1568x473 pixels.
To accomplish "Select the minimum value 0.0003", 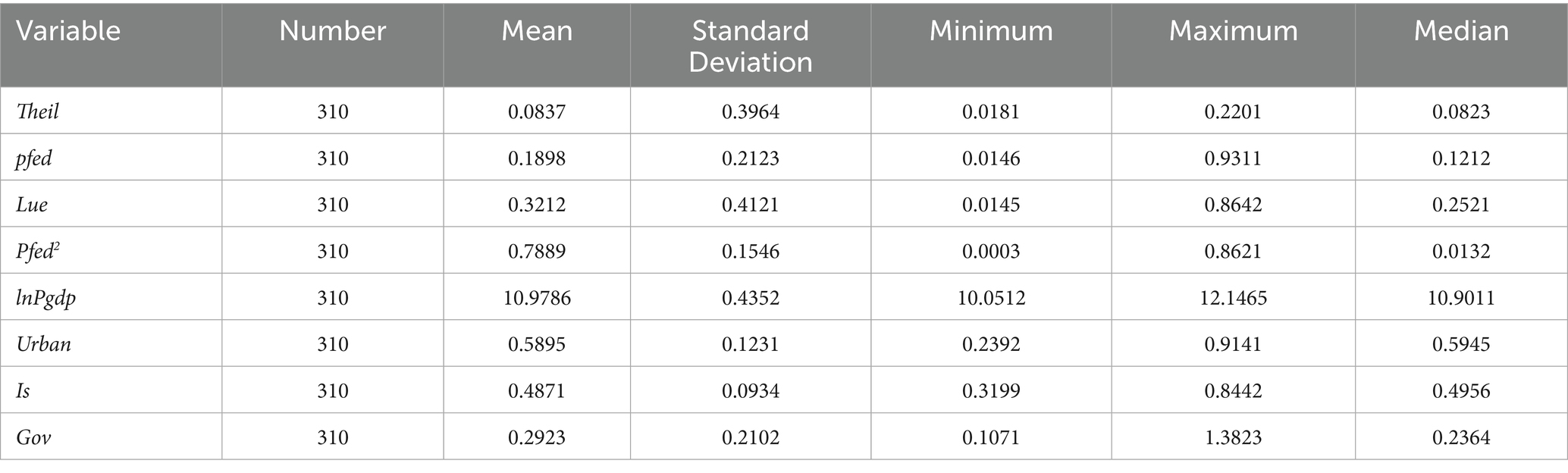I will (991, 252).
